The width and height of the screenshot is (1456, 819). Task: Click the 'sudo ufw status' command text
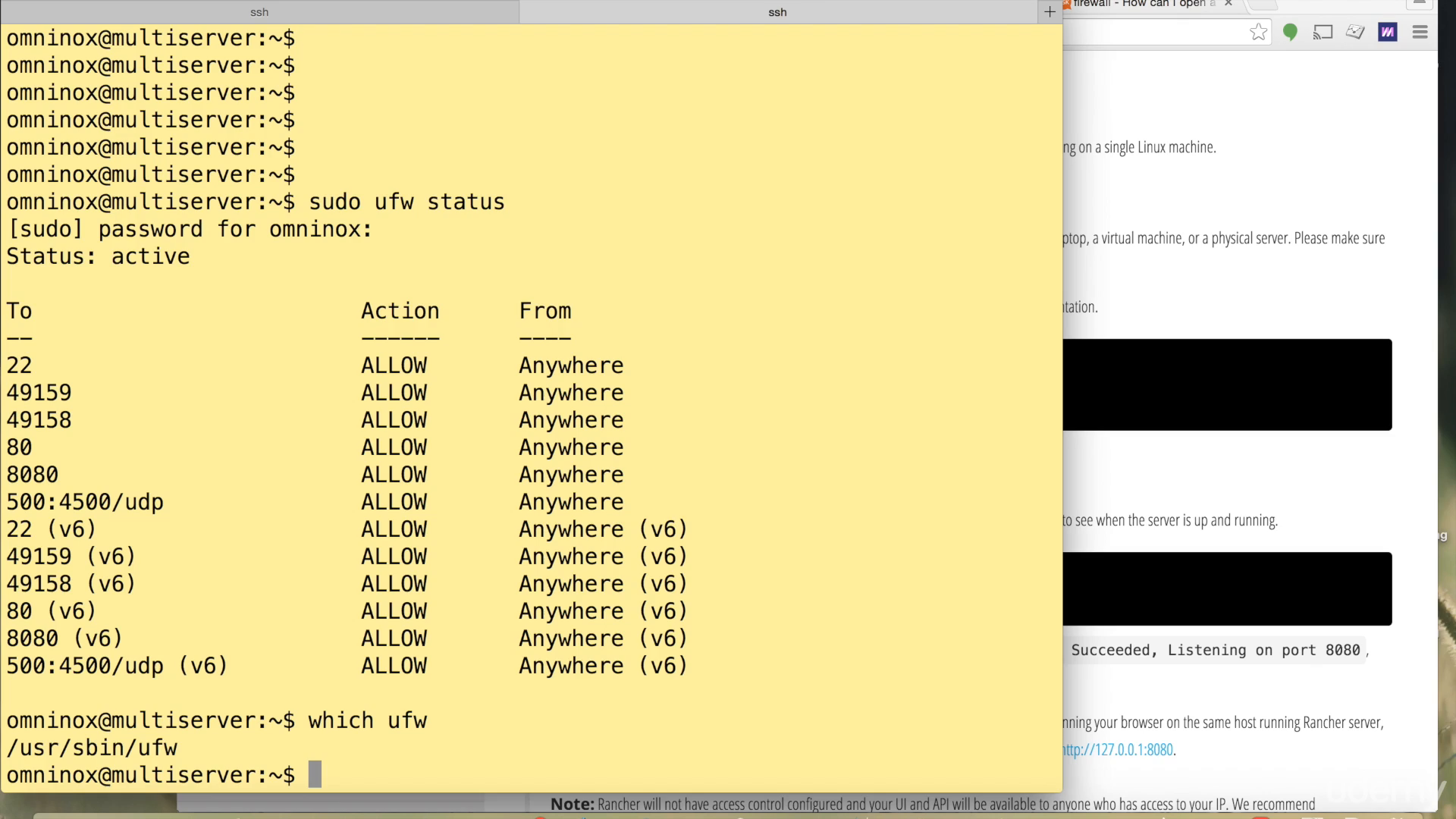406,202
